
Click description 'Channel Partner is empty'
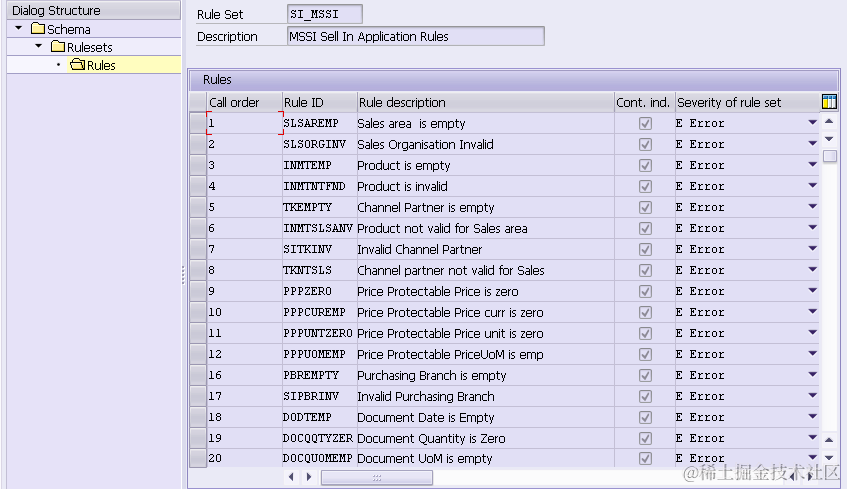tap(426, 207)
